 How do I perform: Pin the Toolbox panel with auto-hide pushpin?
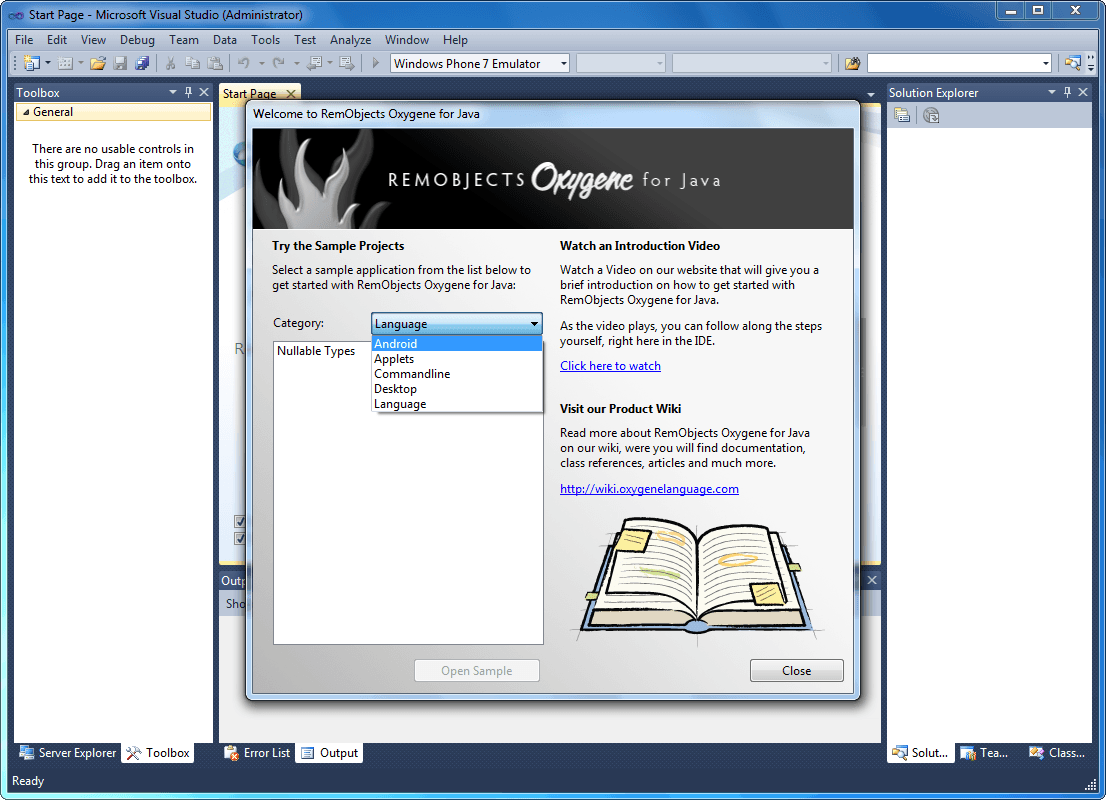[x=188, y=92]
